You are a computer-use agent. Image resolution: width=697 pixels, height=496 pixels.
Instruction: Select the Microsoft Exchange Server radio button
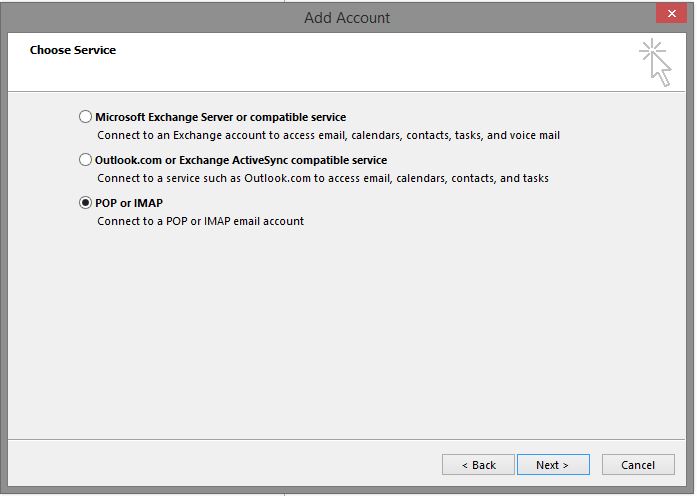point(85,117)
